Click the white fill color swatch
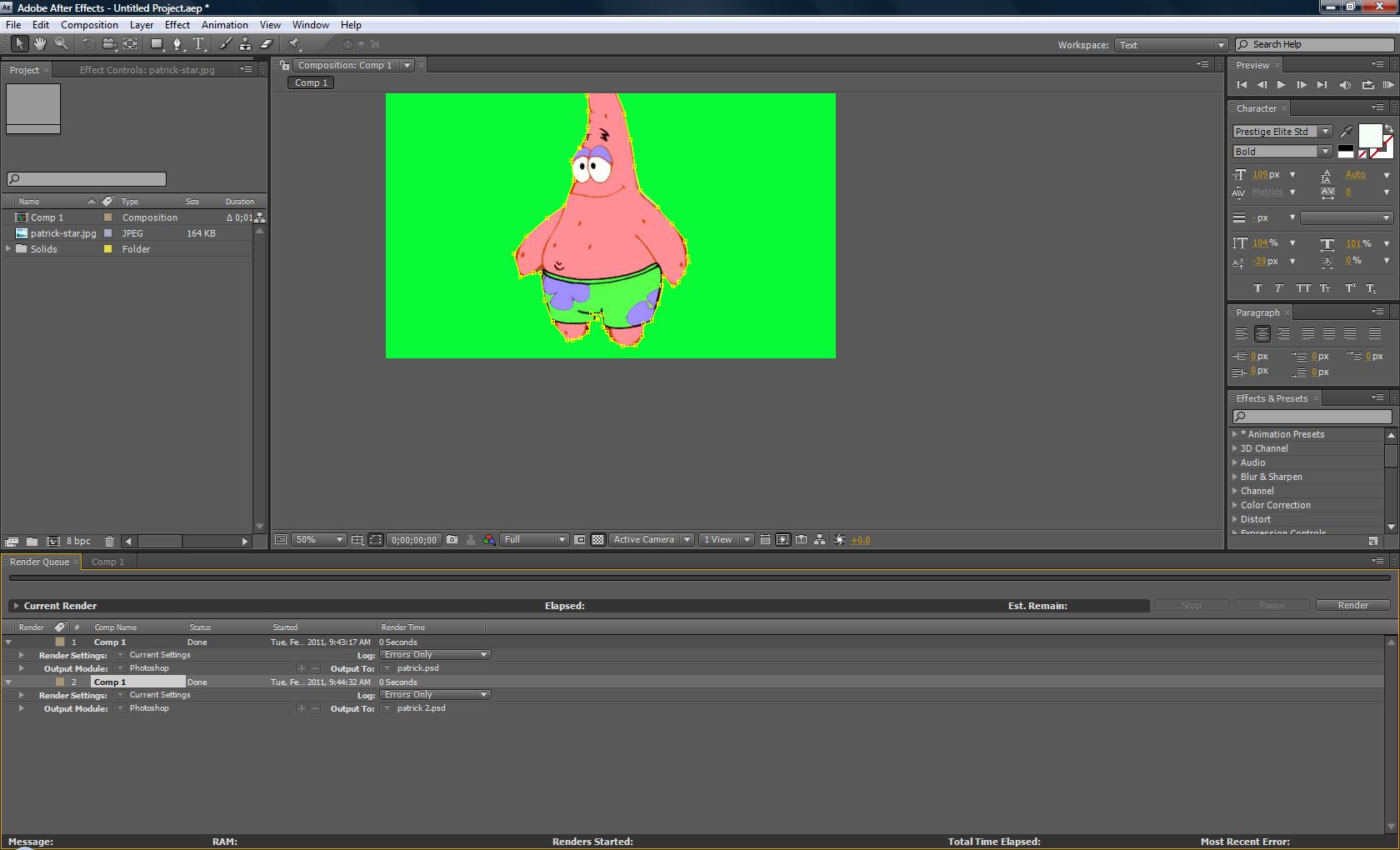The height and width of the screenshot is (850, 1400). [x=1370, y=135]
